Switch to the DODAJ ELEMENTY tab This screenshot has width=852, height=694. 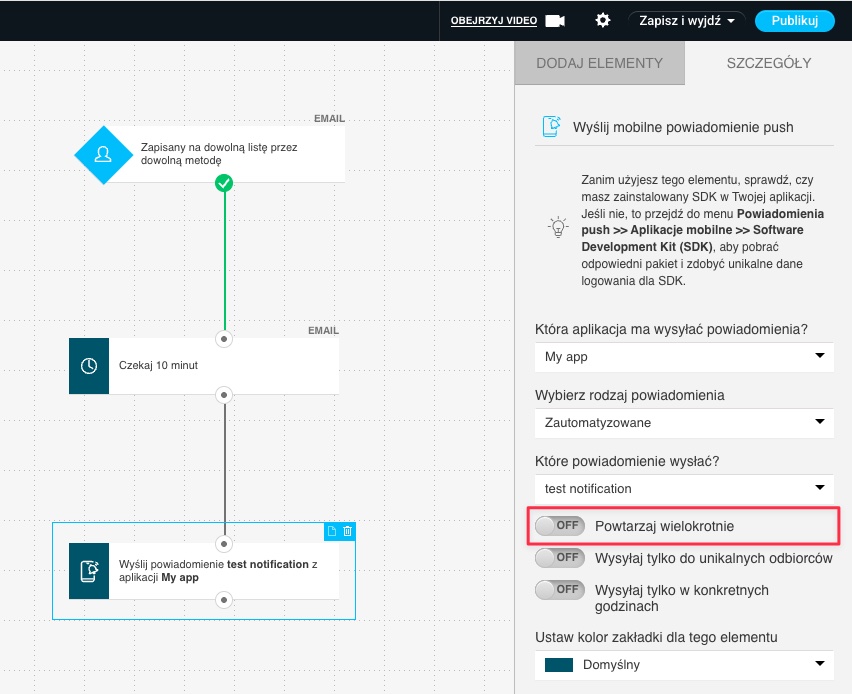coord(599,63)
